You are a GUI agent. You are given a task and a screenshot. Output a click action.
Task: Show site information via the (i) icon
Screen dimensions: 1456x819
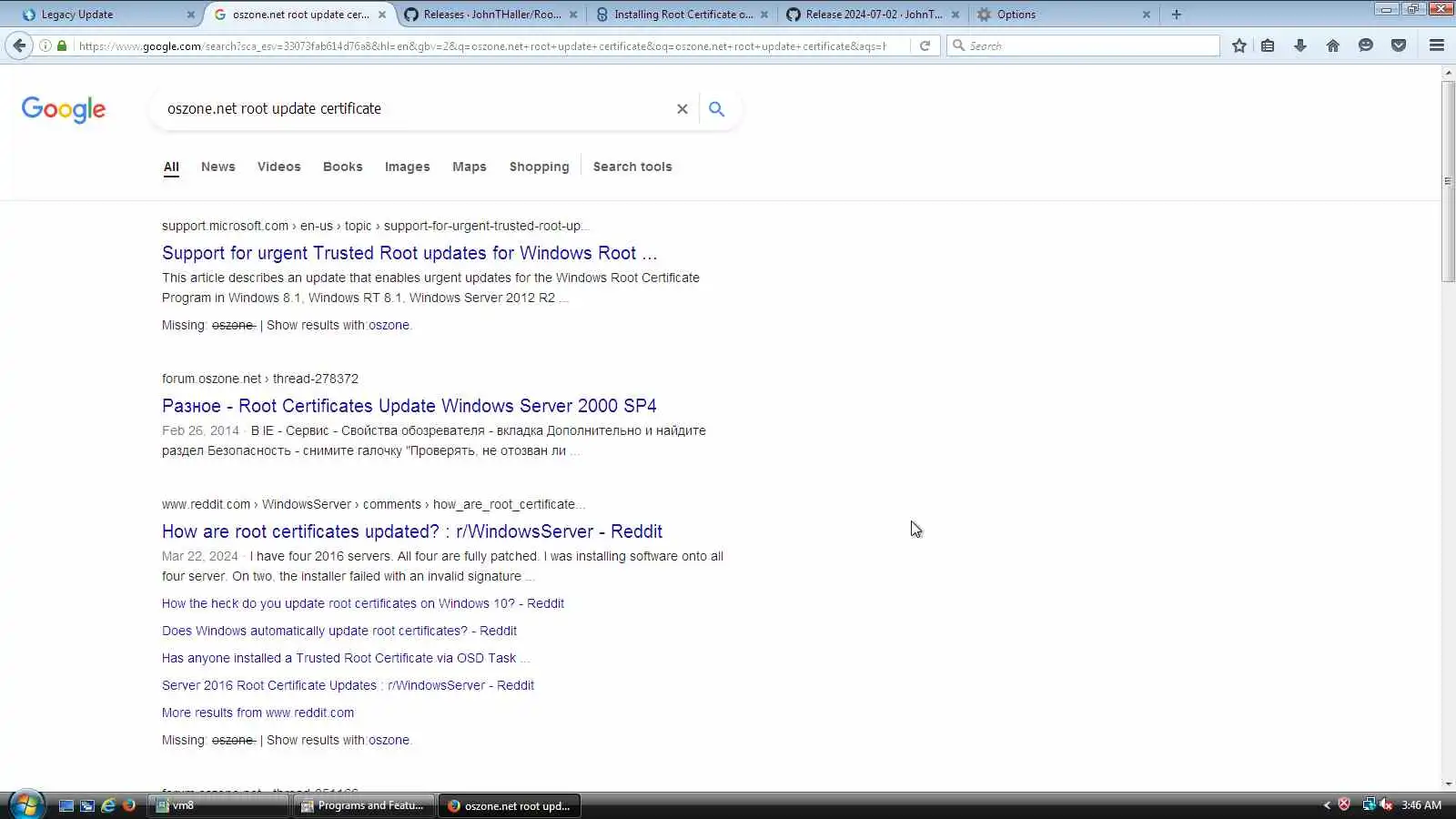[45, 45]
